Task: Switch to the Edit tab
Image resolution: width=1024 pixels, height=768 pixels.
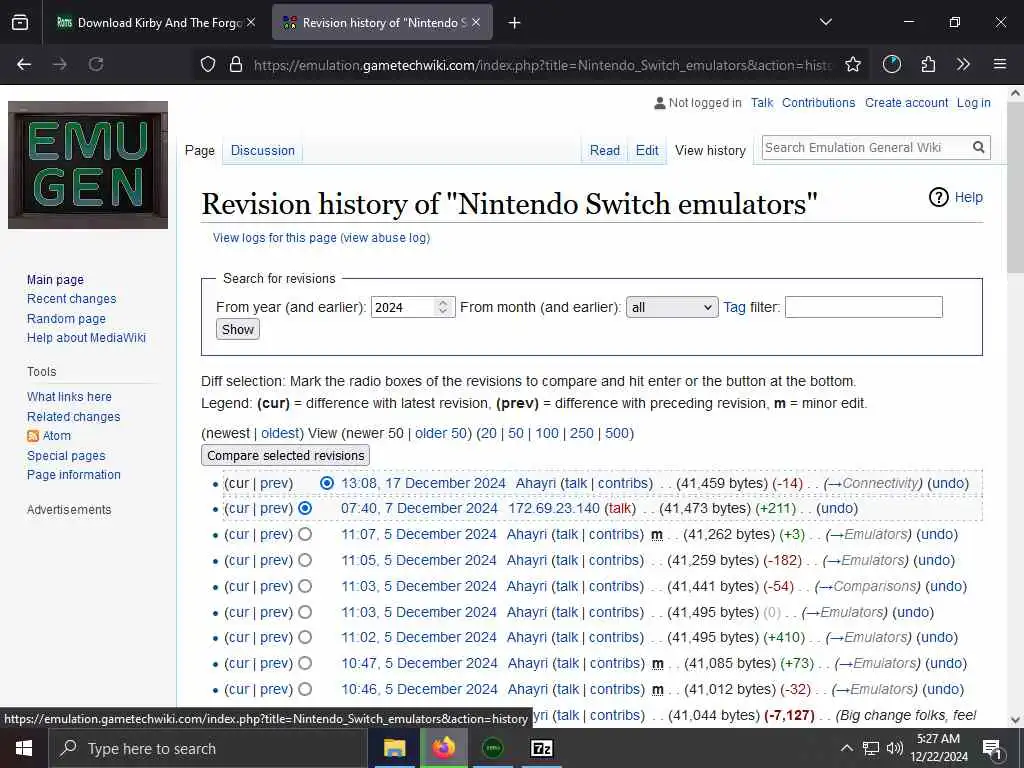Action: coord(647,150)
